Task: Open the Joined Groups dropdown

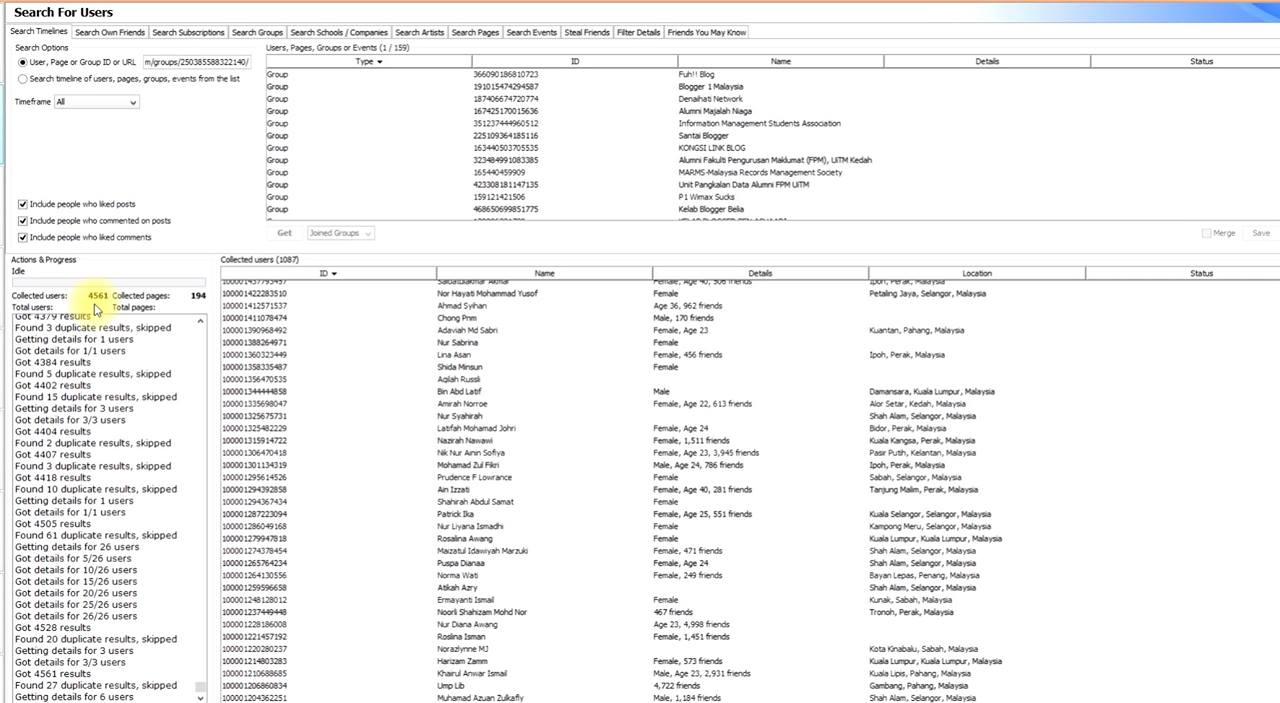Action: point(340,233)
